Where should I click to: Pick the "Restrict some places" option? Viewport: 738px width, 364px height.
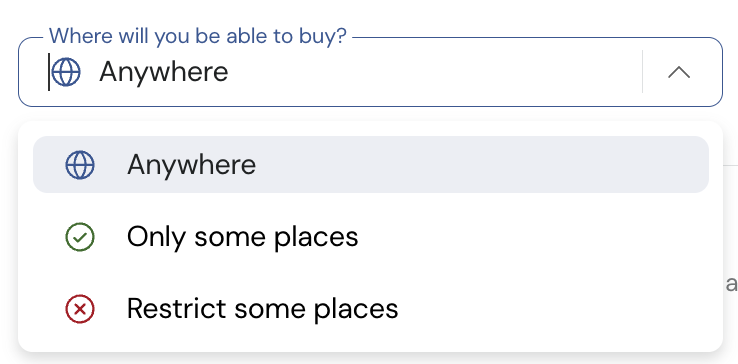click(x=371, y=309)
